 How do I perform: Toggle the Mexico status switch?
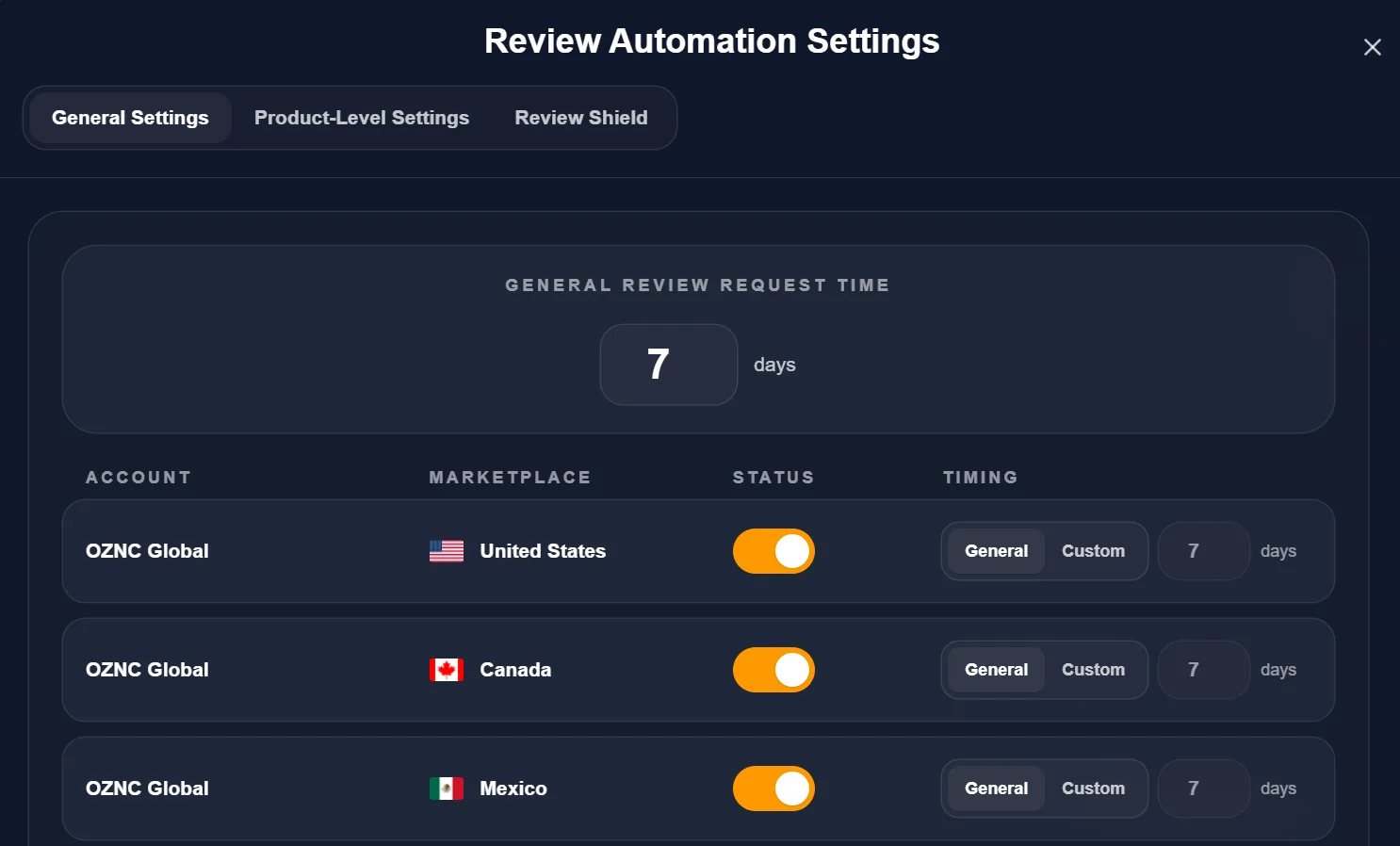(773, 789)
